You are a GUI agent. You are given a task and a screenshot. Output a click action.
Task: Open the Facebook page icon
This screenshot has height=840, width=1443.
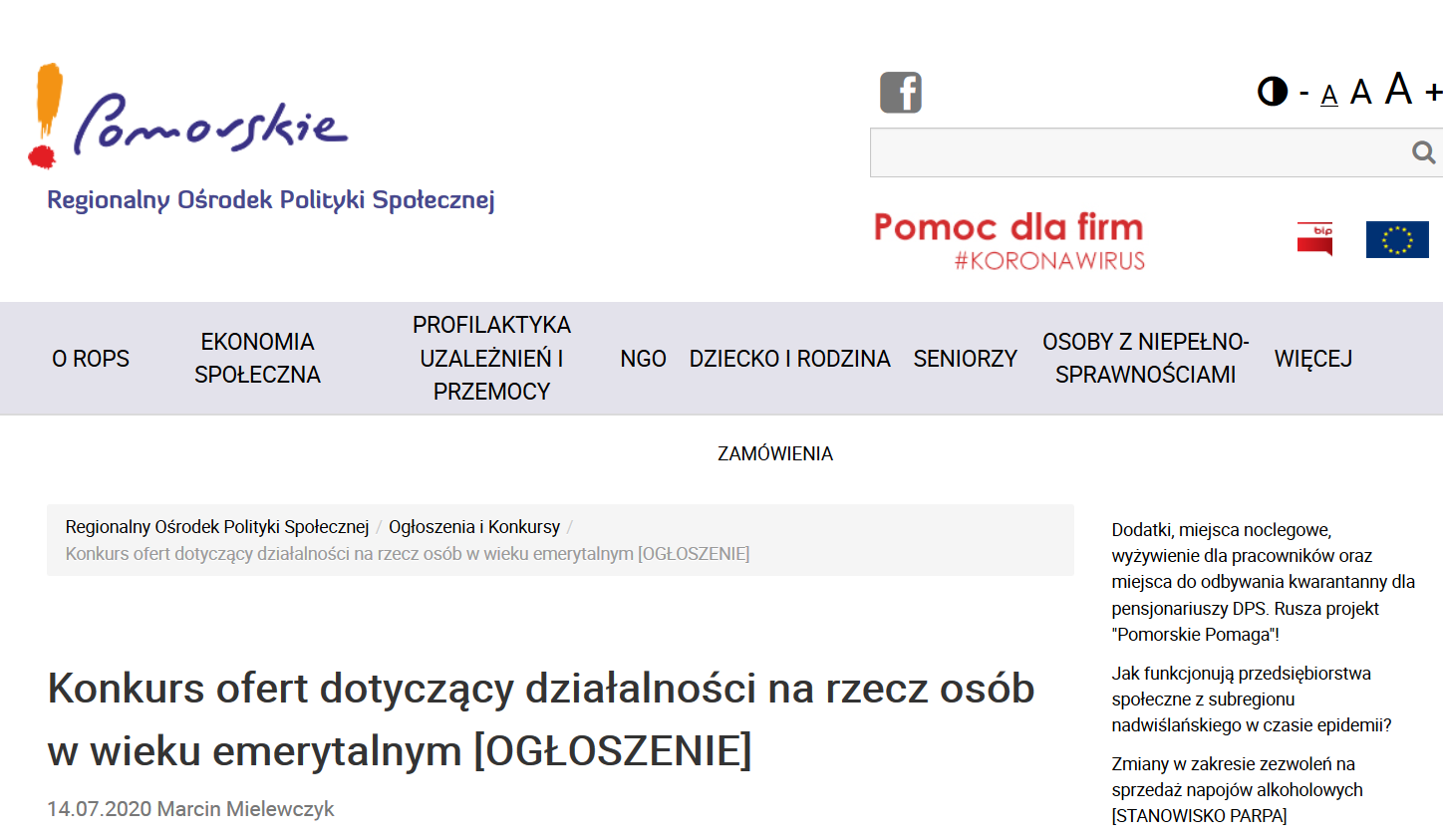pos(900,93)
